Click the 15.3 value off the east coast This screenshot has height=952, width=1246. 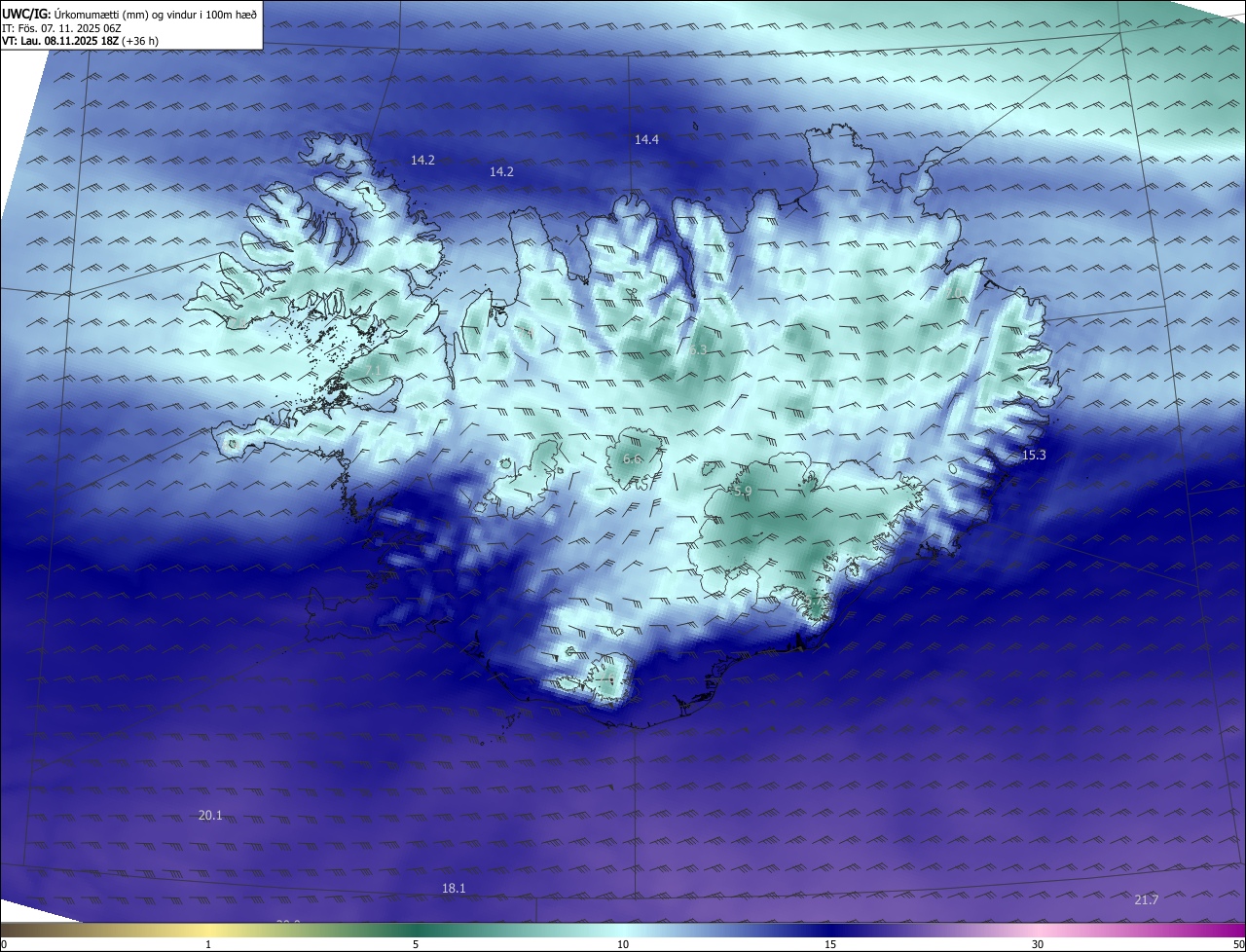click(x=1034, y=456)
